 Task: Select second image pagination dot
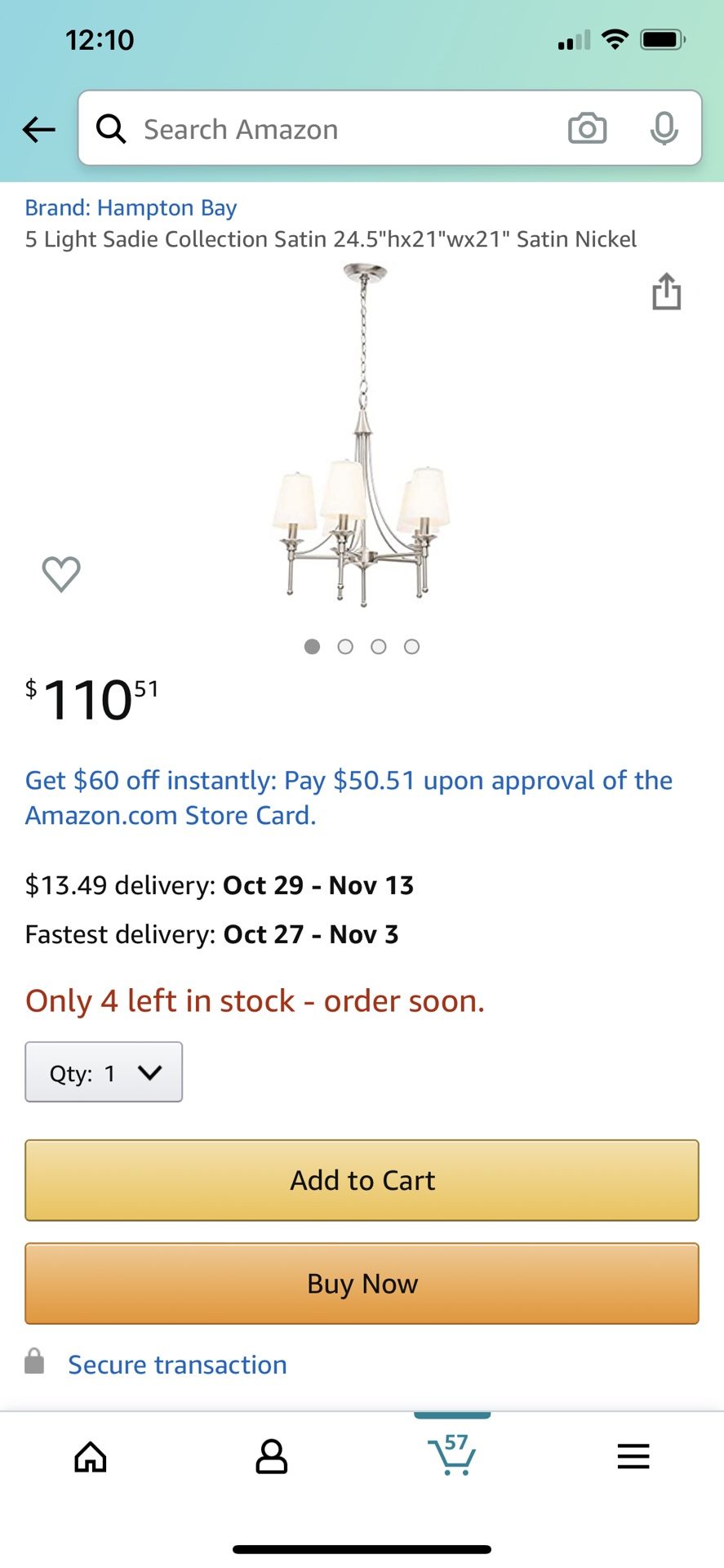coord(345,647)
